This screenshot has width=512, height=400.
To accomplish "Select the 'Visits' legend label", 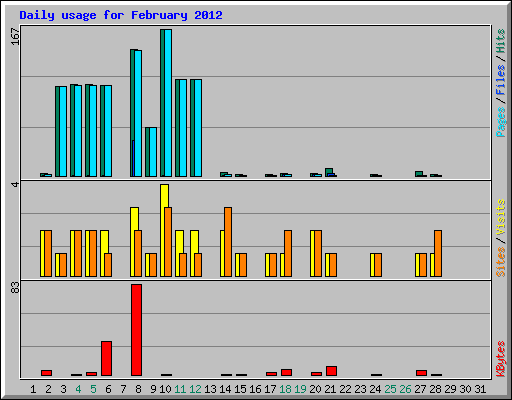I will (x=501, y=217).
